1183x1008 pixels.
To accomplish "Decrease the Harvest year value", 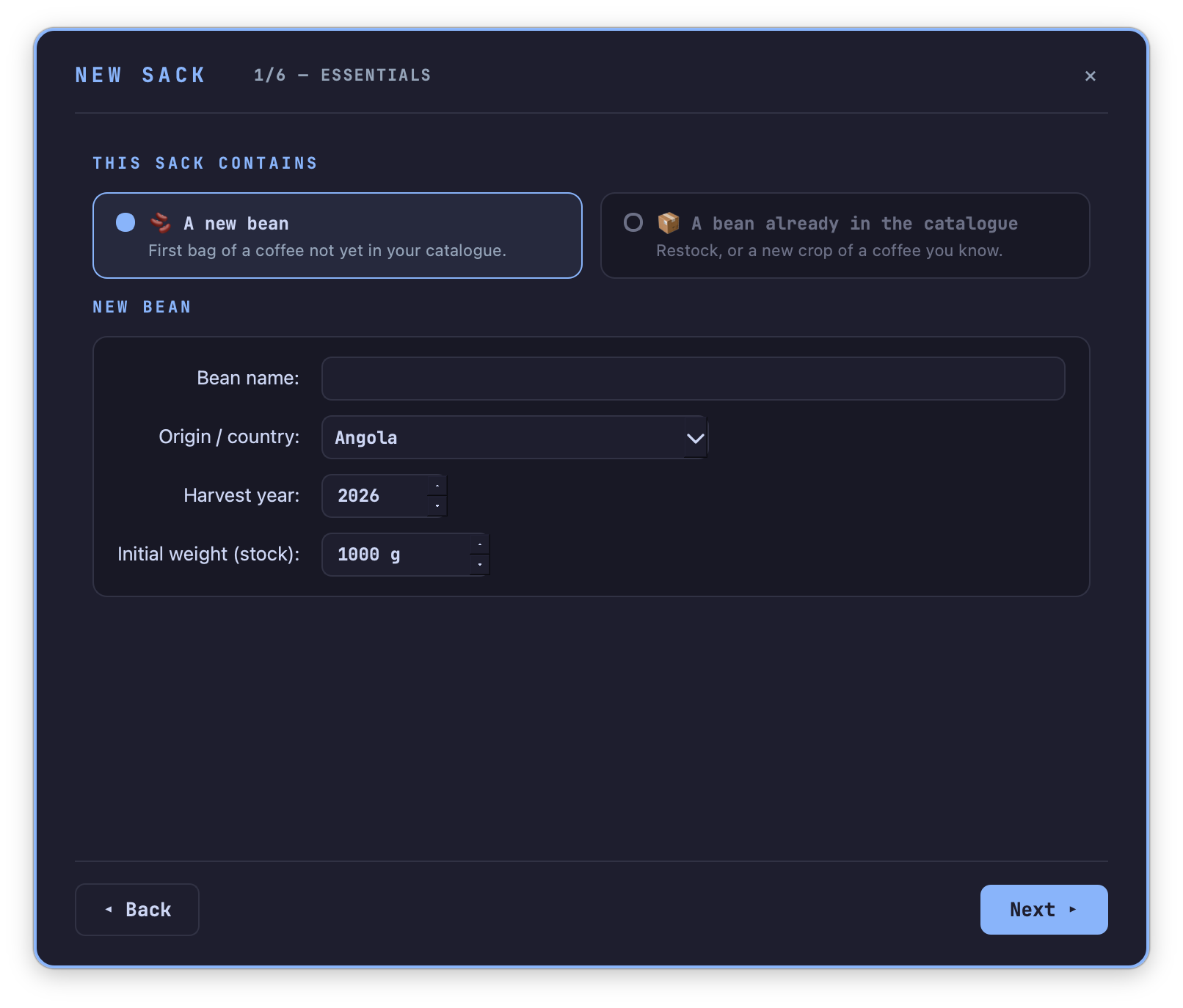I will [437, 506].
